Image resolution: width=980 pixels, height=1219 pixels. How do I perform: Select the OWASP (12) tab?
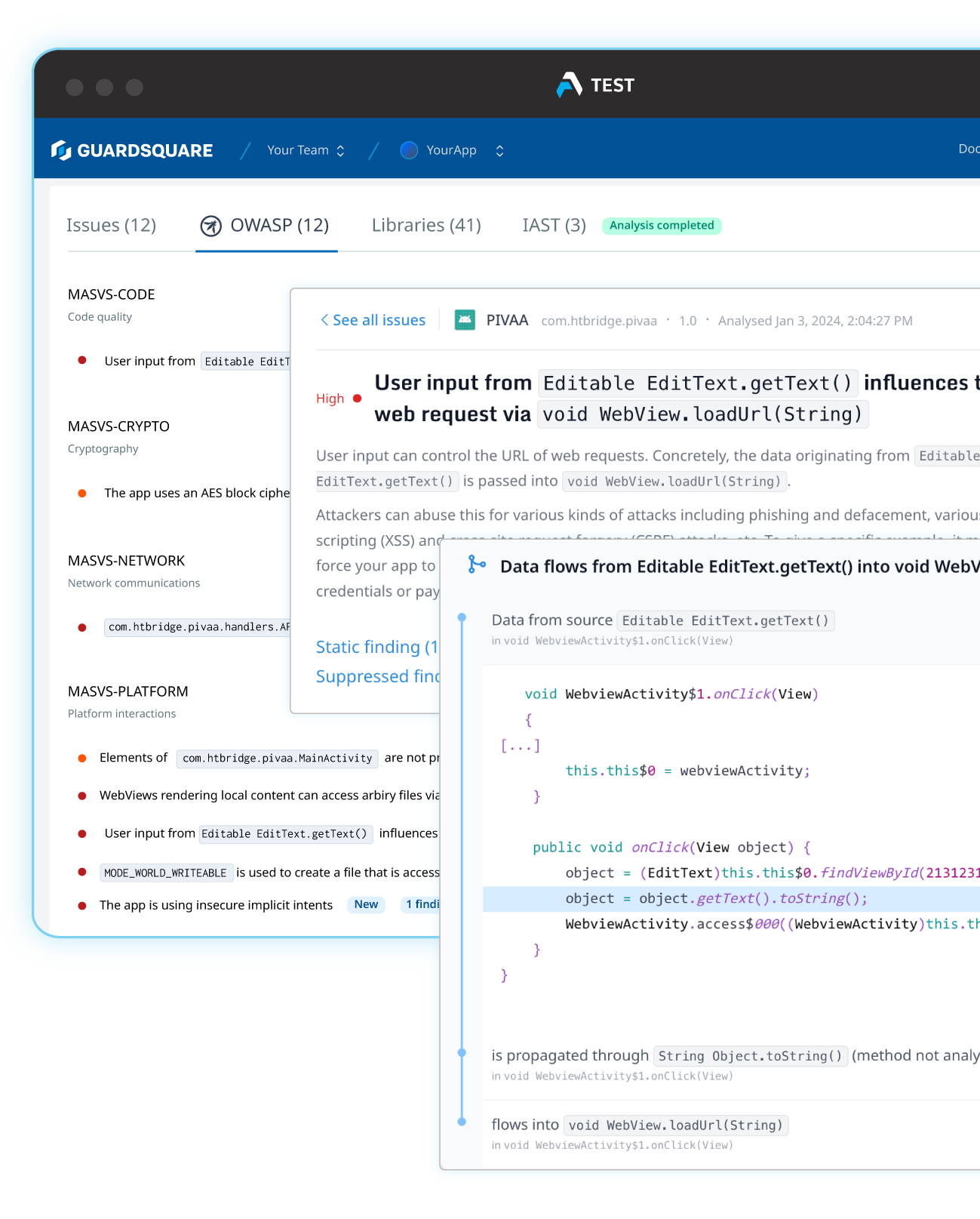pyautogui.click(x=266, y=225)
